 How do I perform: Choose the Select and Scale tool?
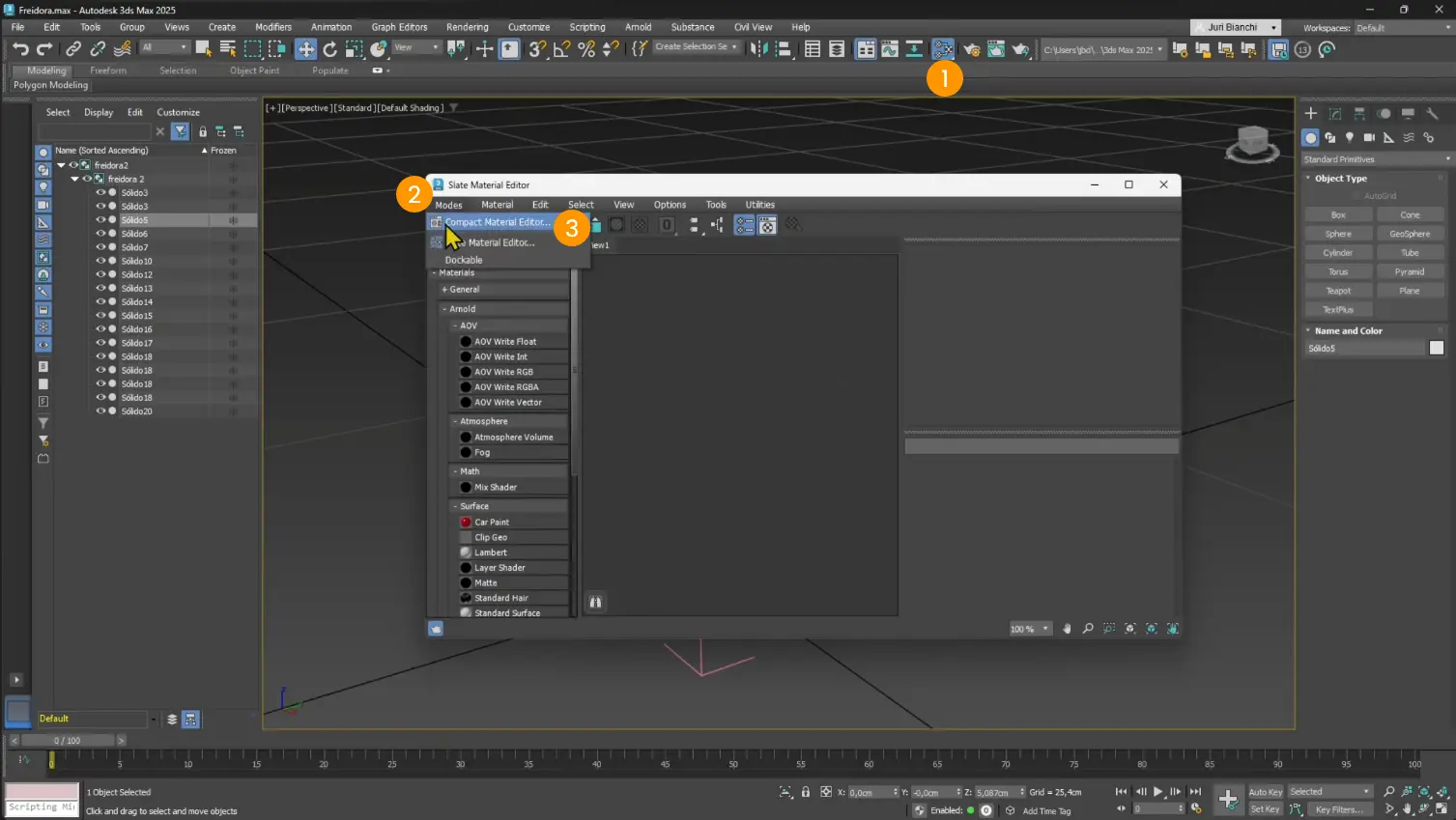[x=354, y=49]
